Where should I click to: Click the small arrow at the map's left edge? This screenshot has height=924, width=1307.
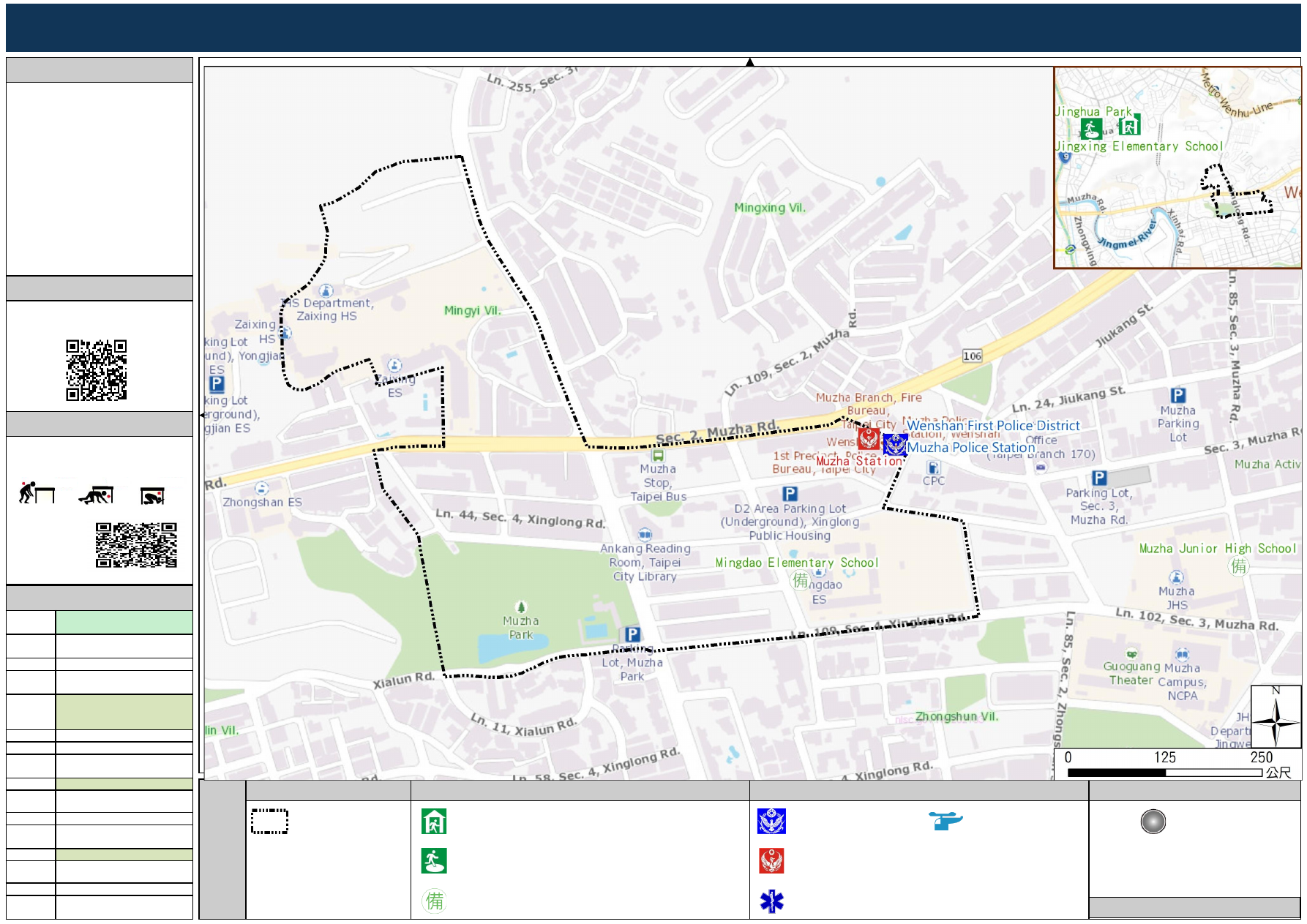pos(202,415)
